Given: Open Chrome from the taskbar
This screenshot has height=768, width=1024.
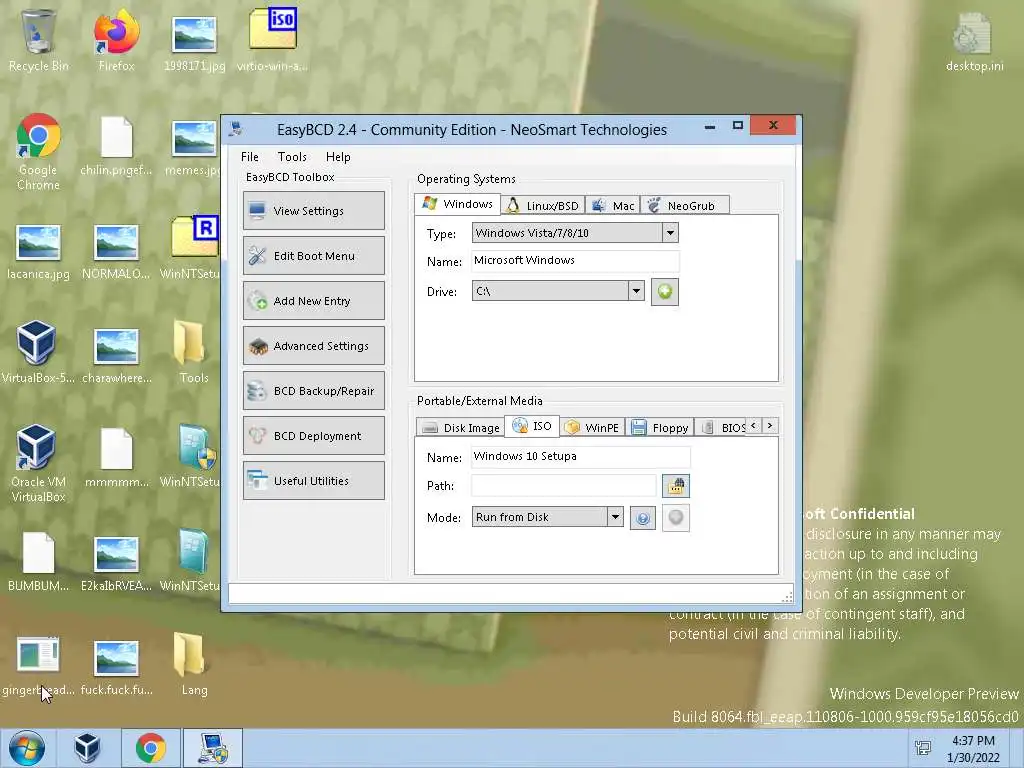Looking at the screenshot, I should pos(150,748).
